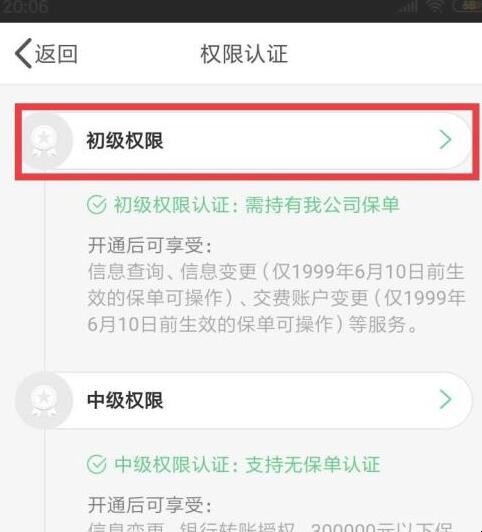This screenshot has height=532, width=482.
Task: Click 中级权限认证：支持无保单认证 text
Action: pyautogui.click(x=247, y=464)
